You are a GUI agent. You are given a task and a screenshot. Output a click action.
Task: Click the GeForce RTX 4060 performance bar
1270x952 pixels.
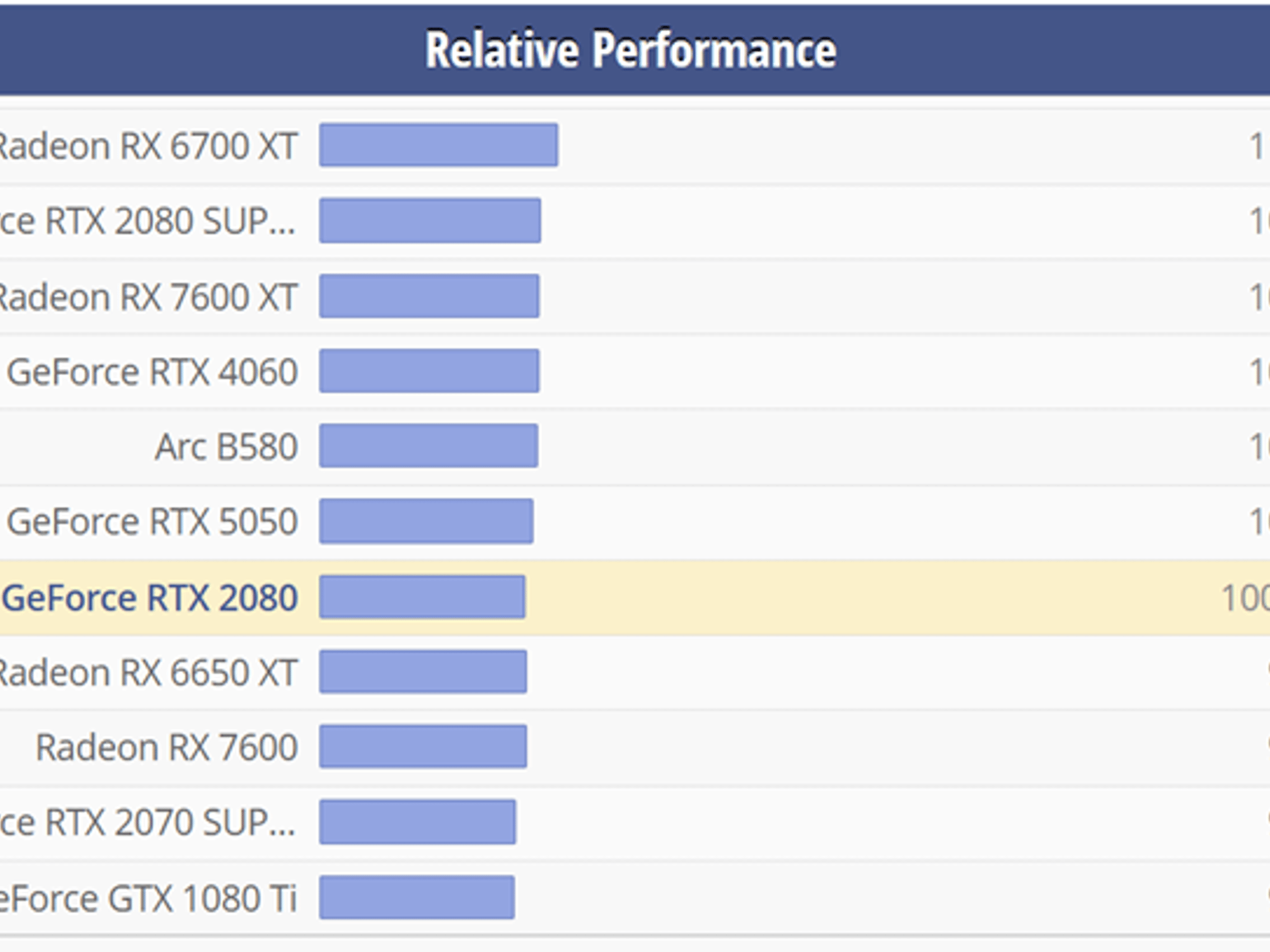point(429,371)
